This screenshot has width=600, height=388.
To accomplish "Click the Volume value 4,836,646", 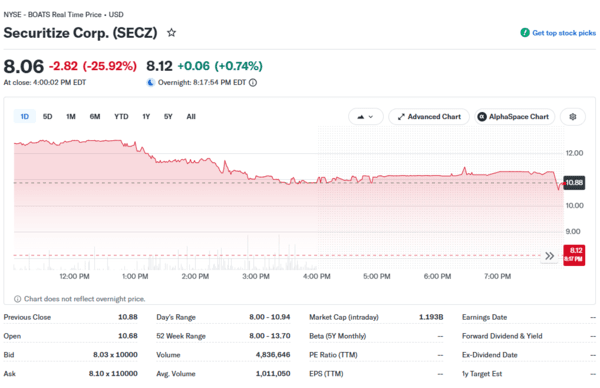I will tap(273, 355).
